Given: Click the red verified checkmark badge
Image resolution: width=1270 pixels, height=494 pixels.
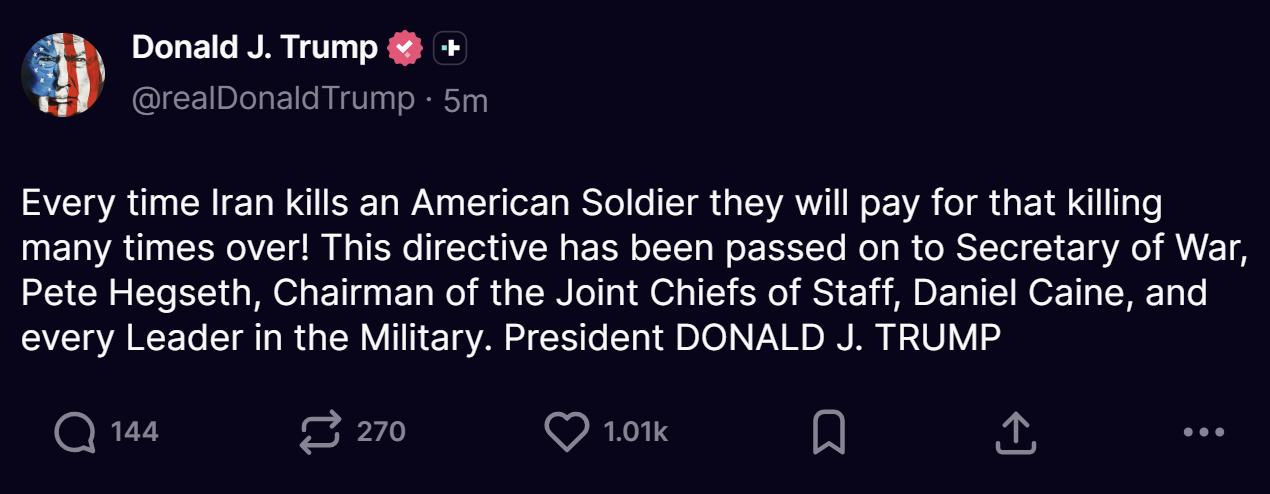Looking at the screenshot, I should click(405, 48).
